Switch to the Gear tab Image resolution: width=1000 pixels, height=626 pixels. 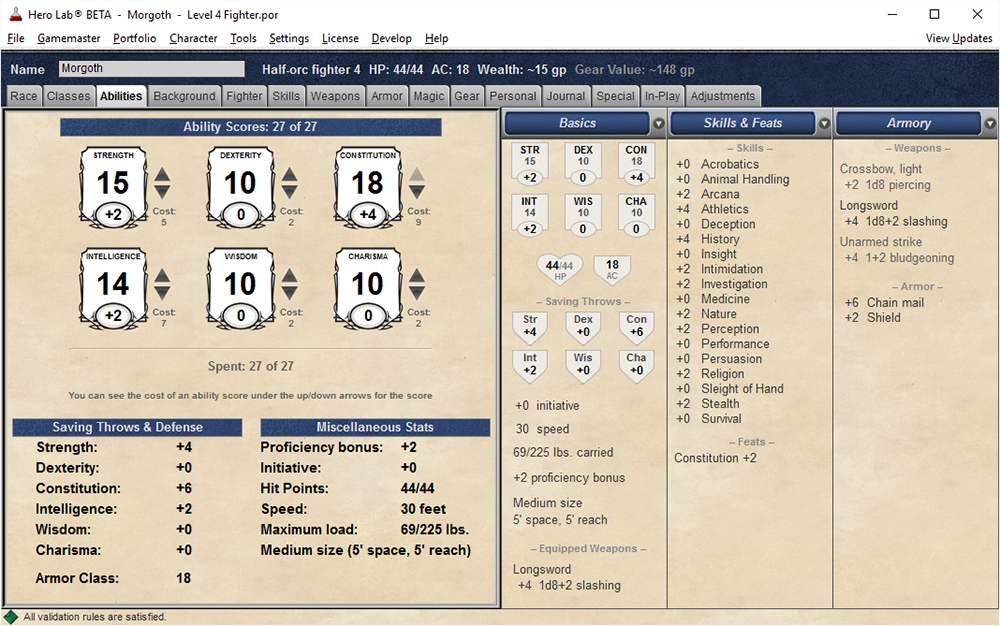coord(467,96)
